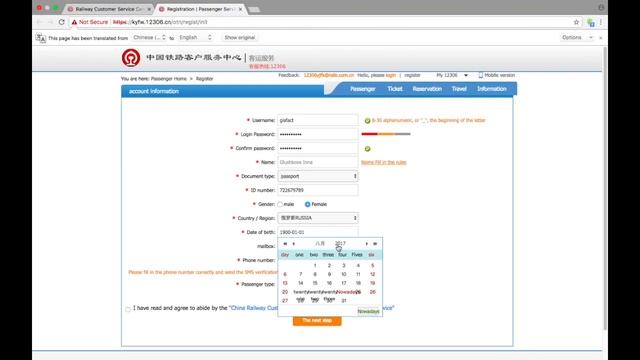Open the China Railway Customer service terms link

(254, 308)
